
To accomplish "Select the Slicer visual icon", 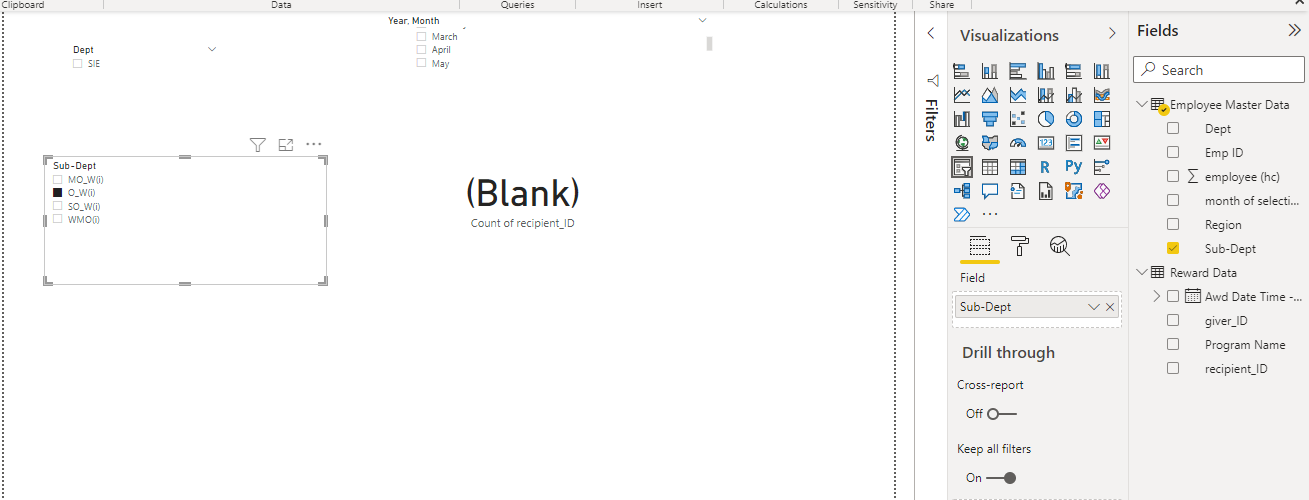I will click(962, 167).
